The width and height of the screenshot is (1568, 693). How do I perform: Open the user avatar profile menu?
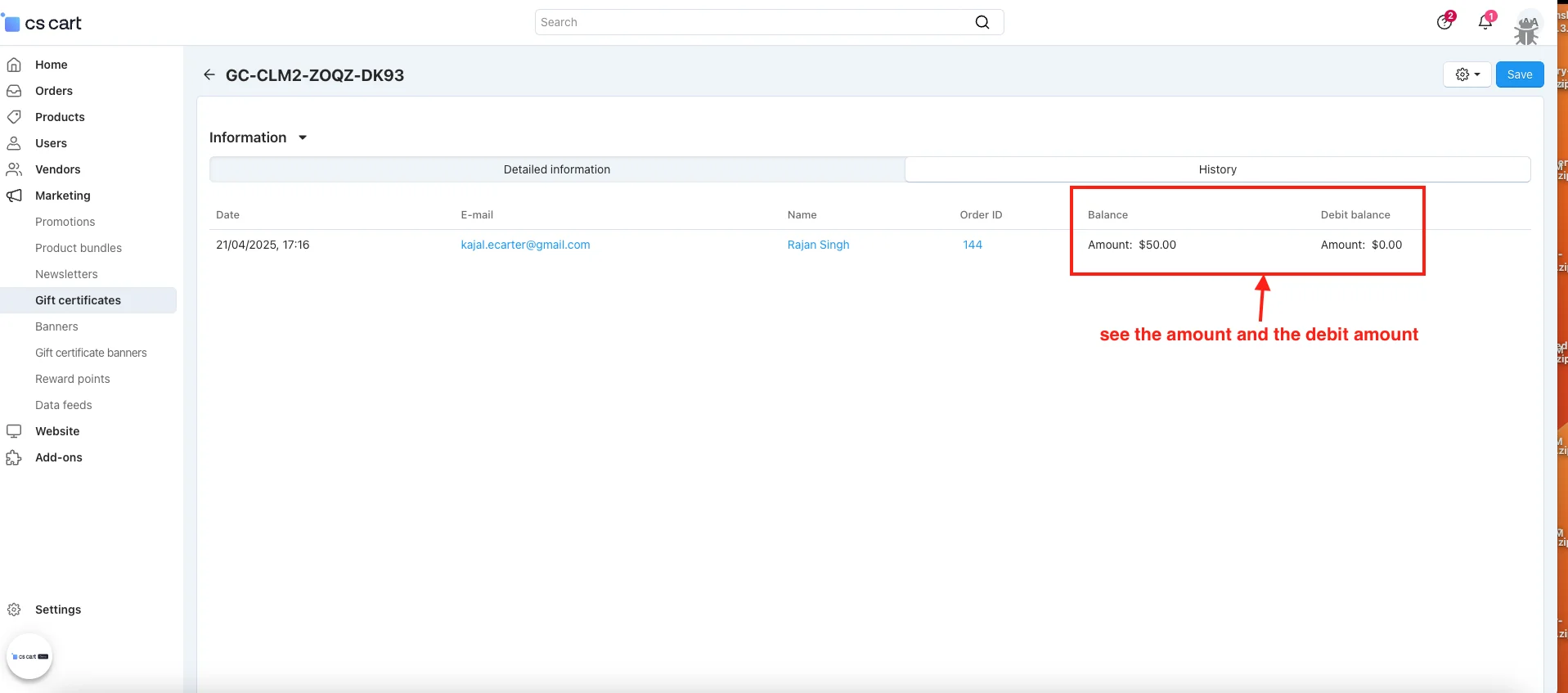(1526, 26)
